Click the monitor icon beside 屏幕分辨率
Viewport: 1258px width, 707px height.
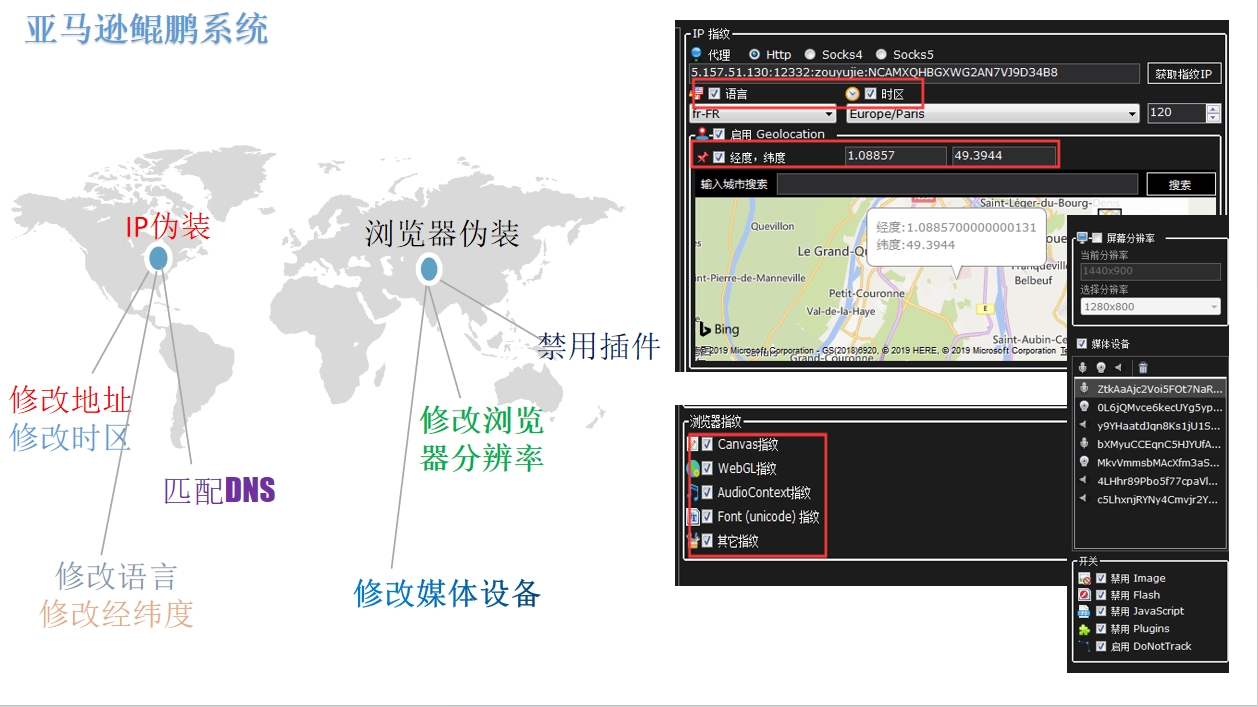coord(1082,238)
